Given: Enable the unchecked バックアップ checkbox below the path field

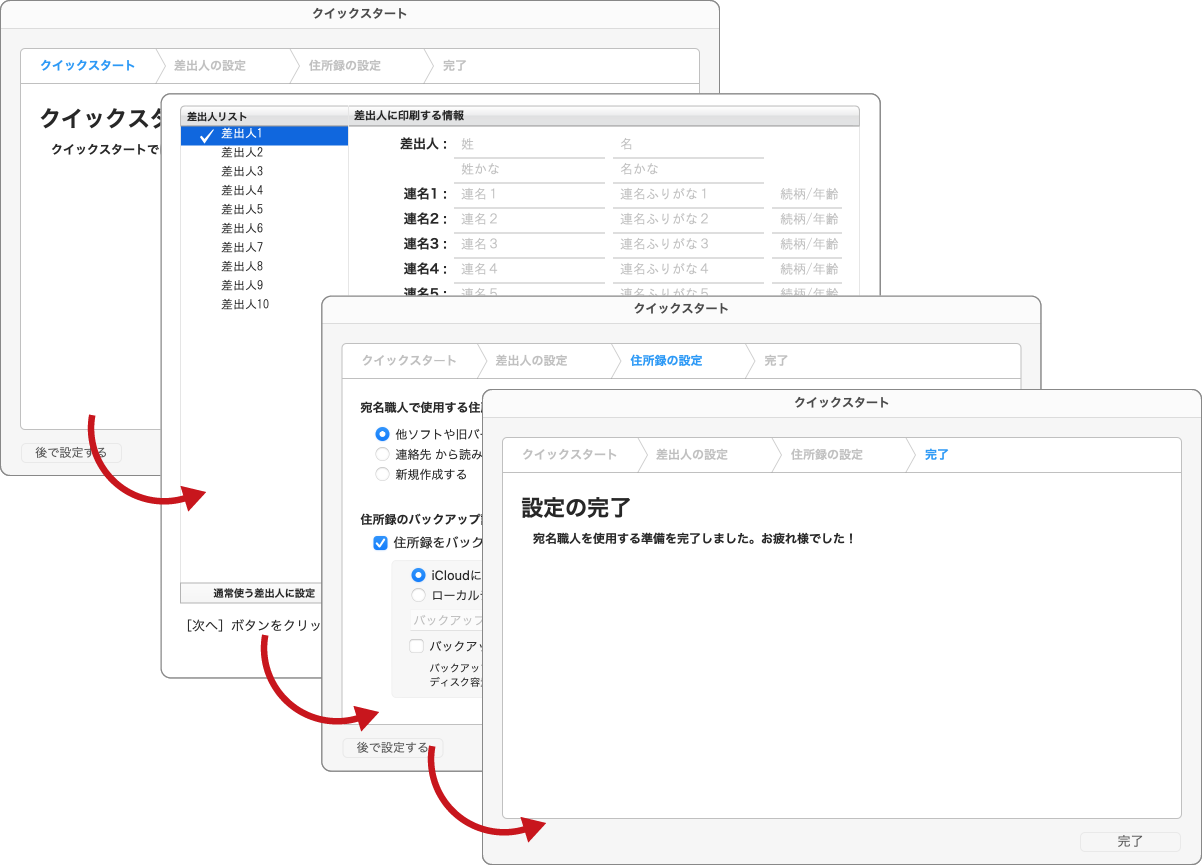Looking at the screenshot, I should coord(416,646).
